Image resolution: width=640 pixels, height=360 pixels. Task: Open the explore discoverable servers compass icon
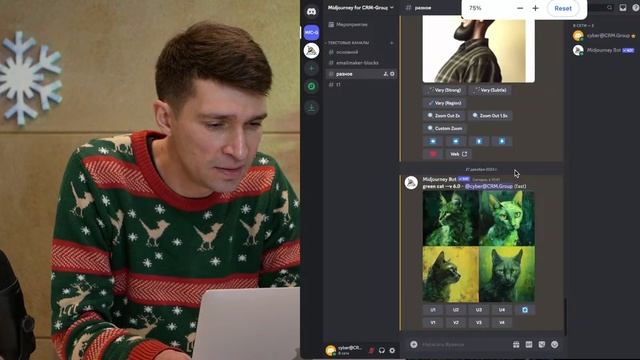311,86
